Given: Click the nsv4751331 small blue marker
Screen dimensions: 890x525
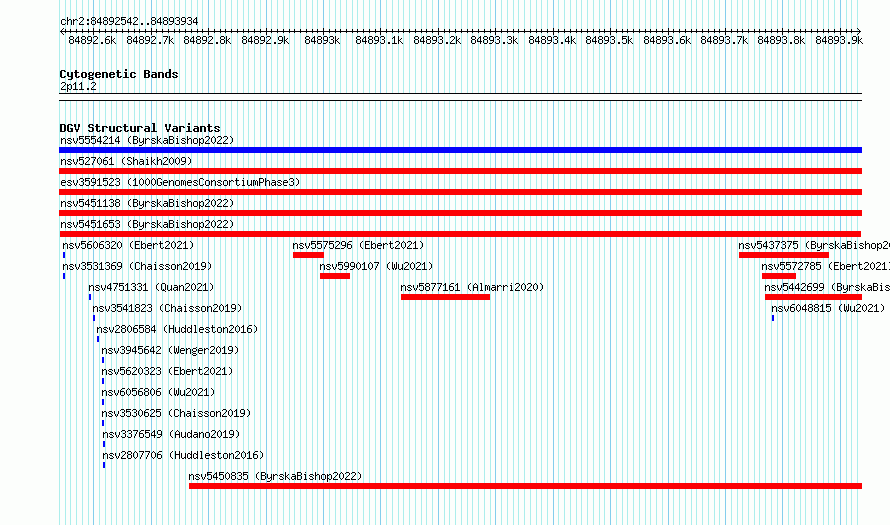Looking at the screenshot, I should (x=90, y=297).
